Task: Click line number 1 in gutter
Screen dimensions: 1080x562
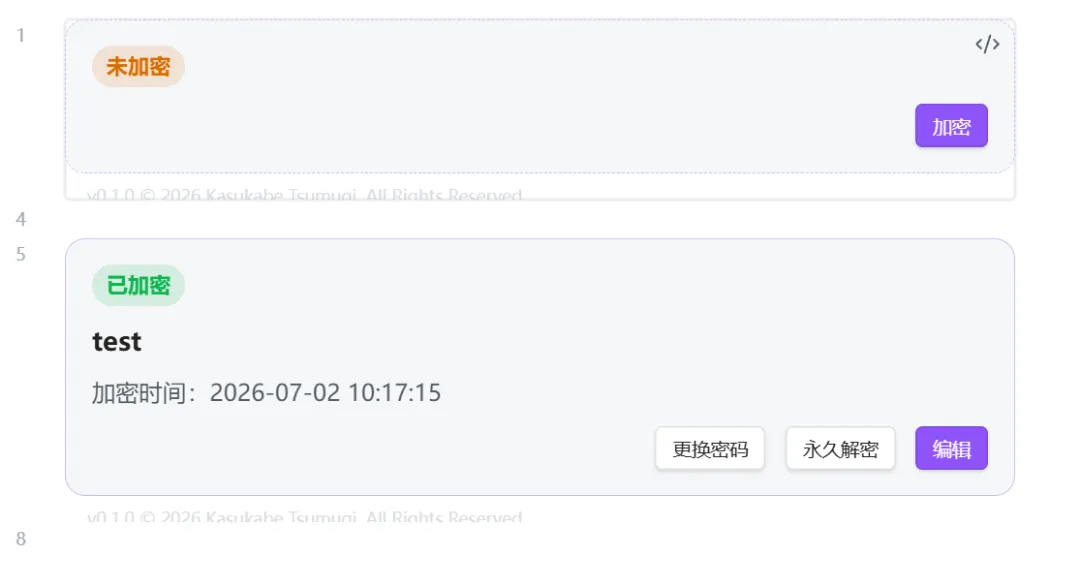Action: click(x=21, y=35)
